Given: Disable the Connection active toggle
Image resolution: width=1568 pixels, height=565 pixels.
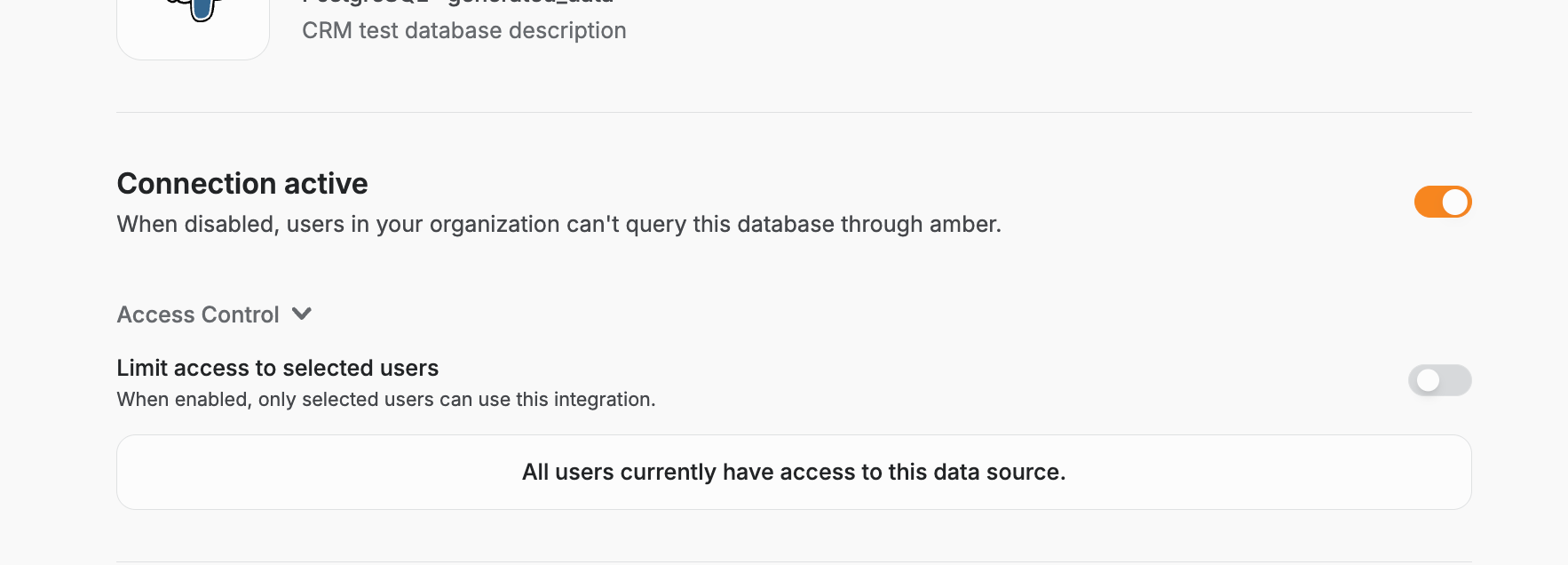Looking at the screenshot, I should [x=1443, y=202].
